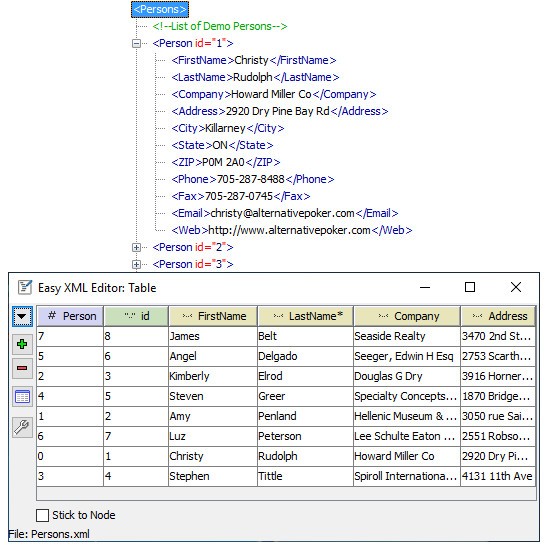
Task: Open the wrench settings icon
Action: (22, 427)
